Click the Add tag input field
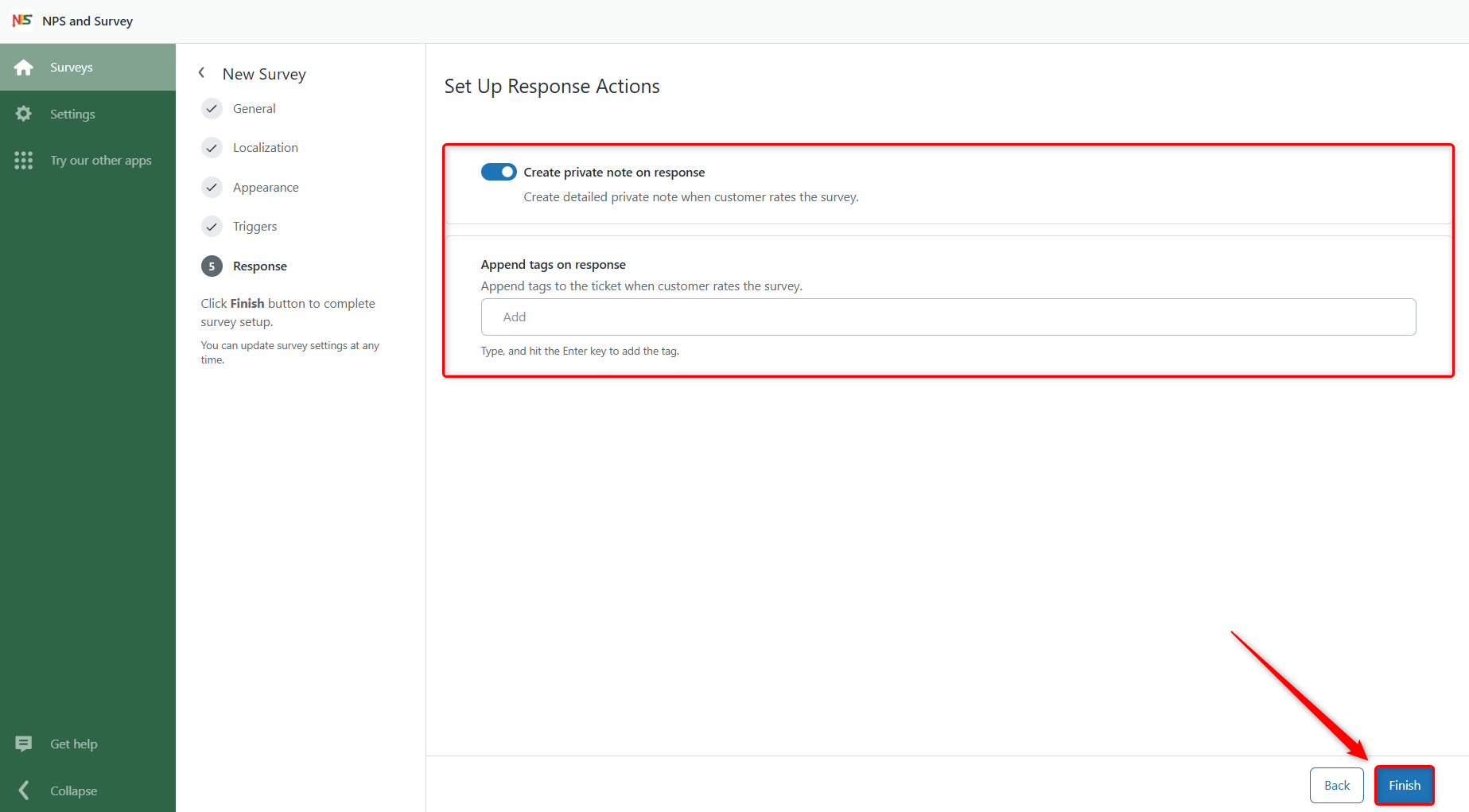Screen dimensions: 1469x812 coord(948,317)
